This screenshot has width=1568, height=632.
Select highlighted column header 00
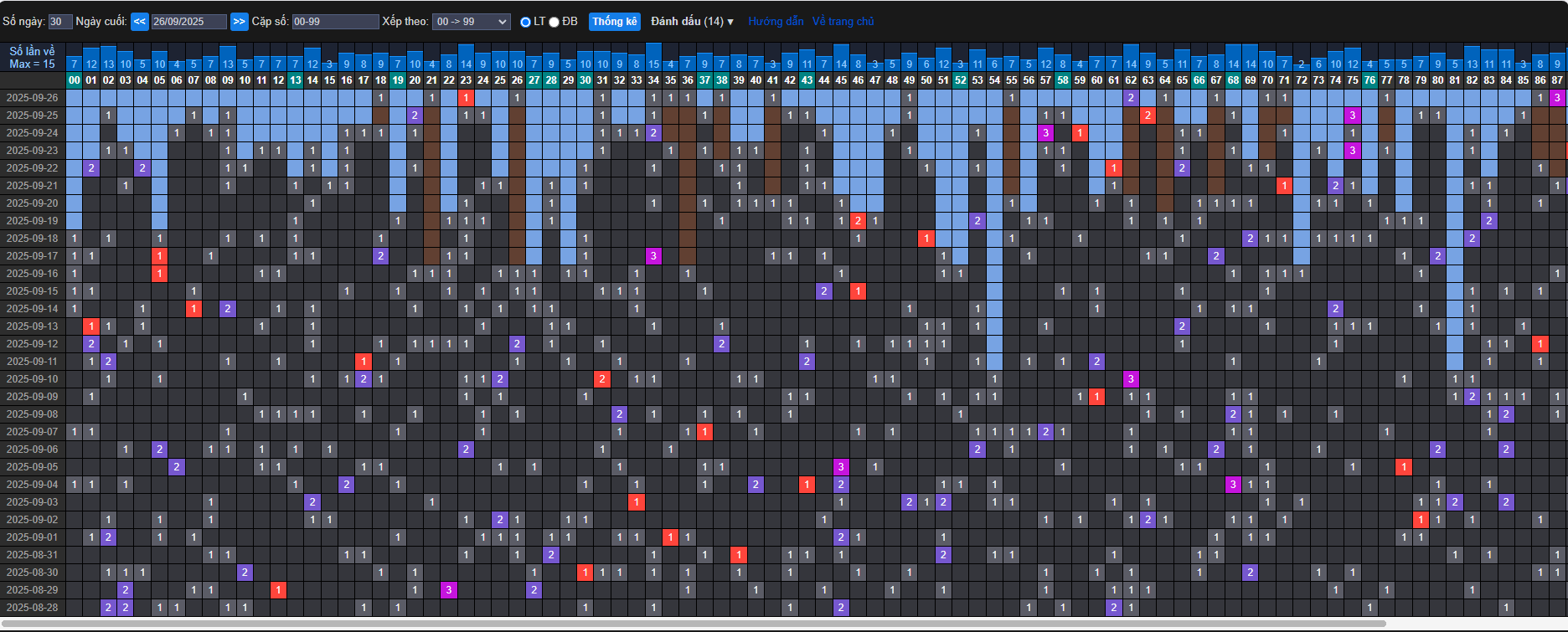(75, 80)
